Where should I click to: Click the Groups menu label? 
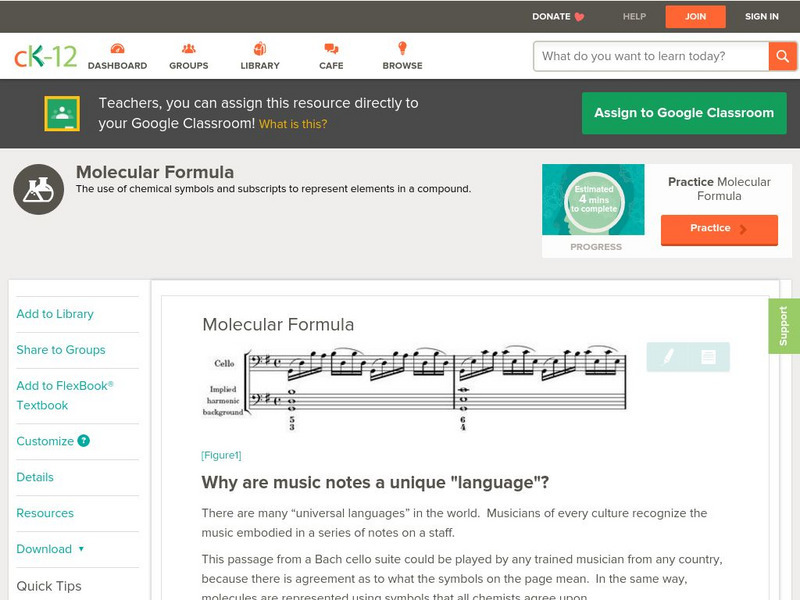[189, 66]
